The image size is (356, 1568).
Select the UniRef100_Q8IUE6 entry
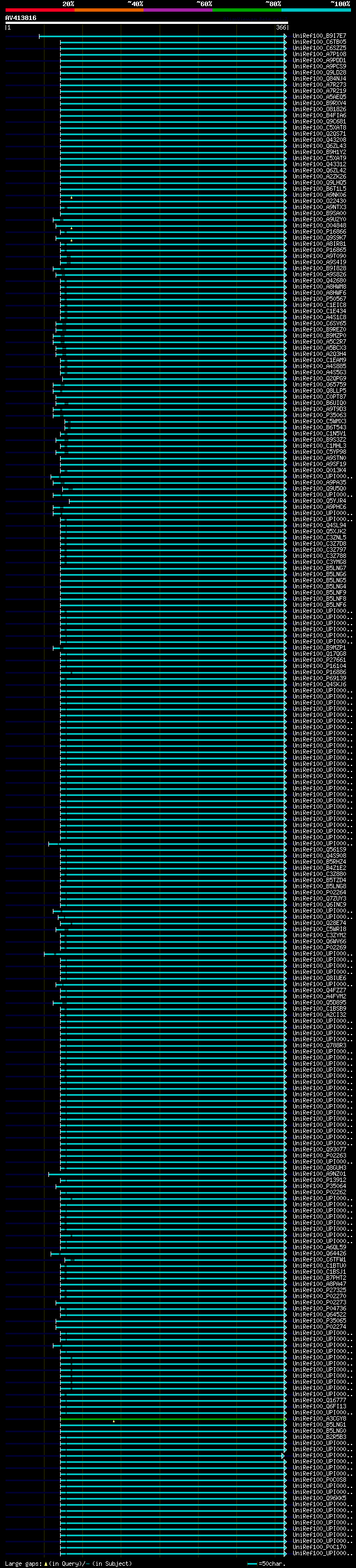[x=319, y=978]
